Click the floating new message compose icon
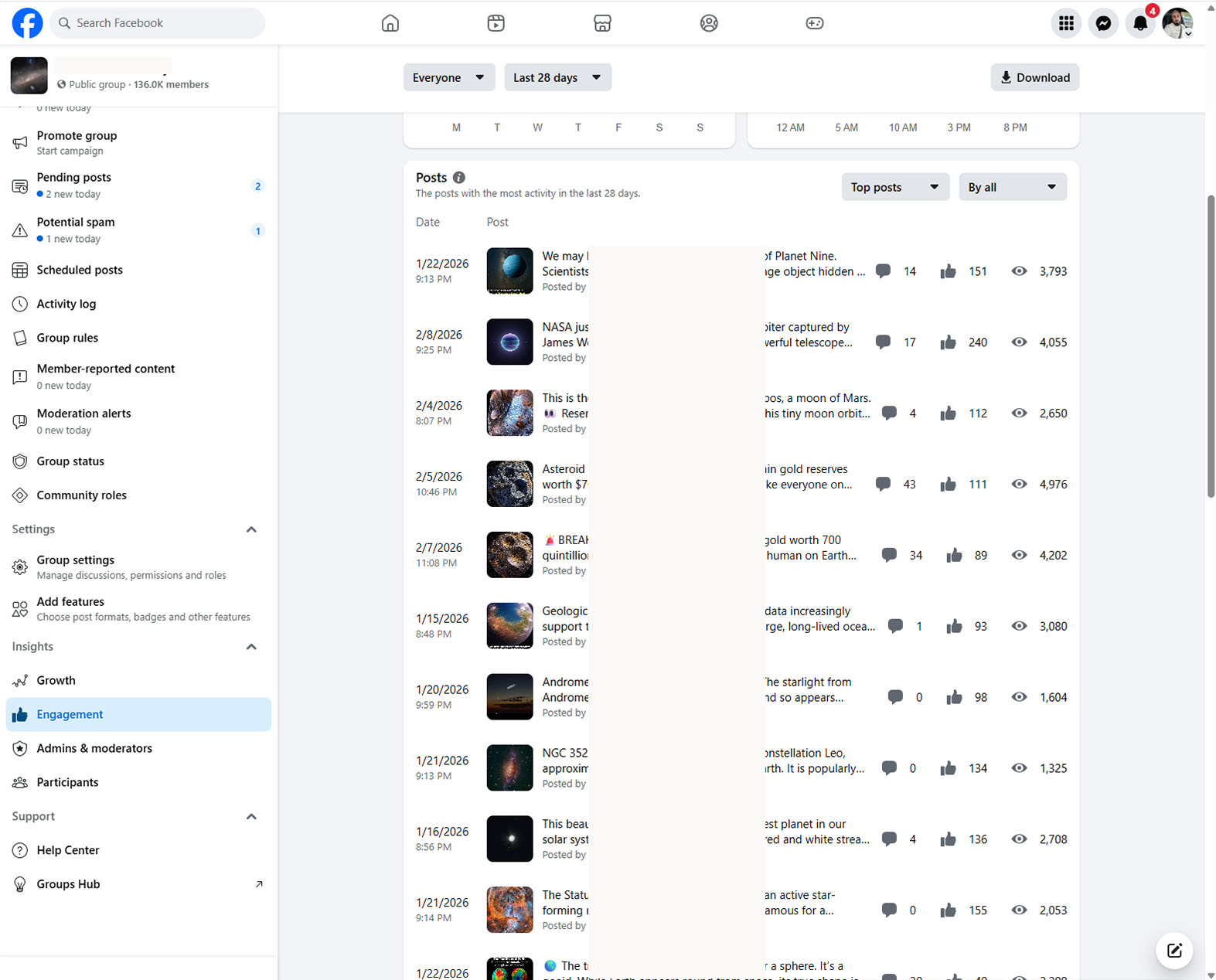This screenshot has height=980, width=1216. coord(1174,951)
